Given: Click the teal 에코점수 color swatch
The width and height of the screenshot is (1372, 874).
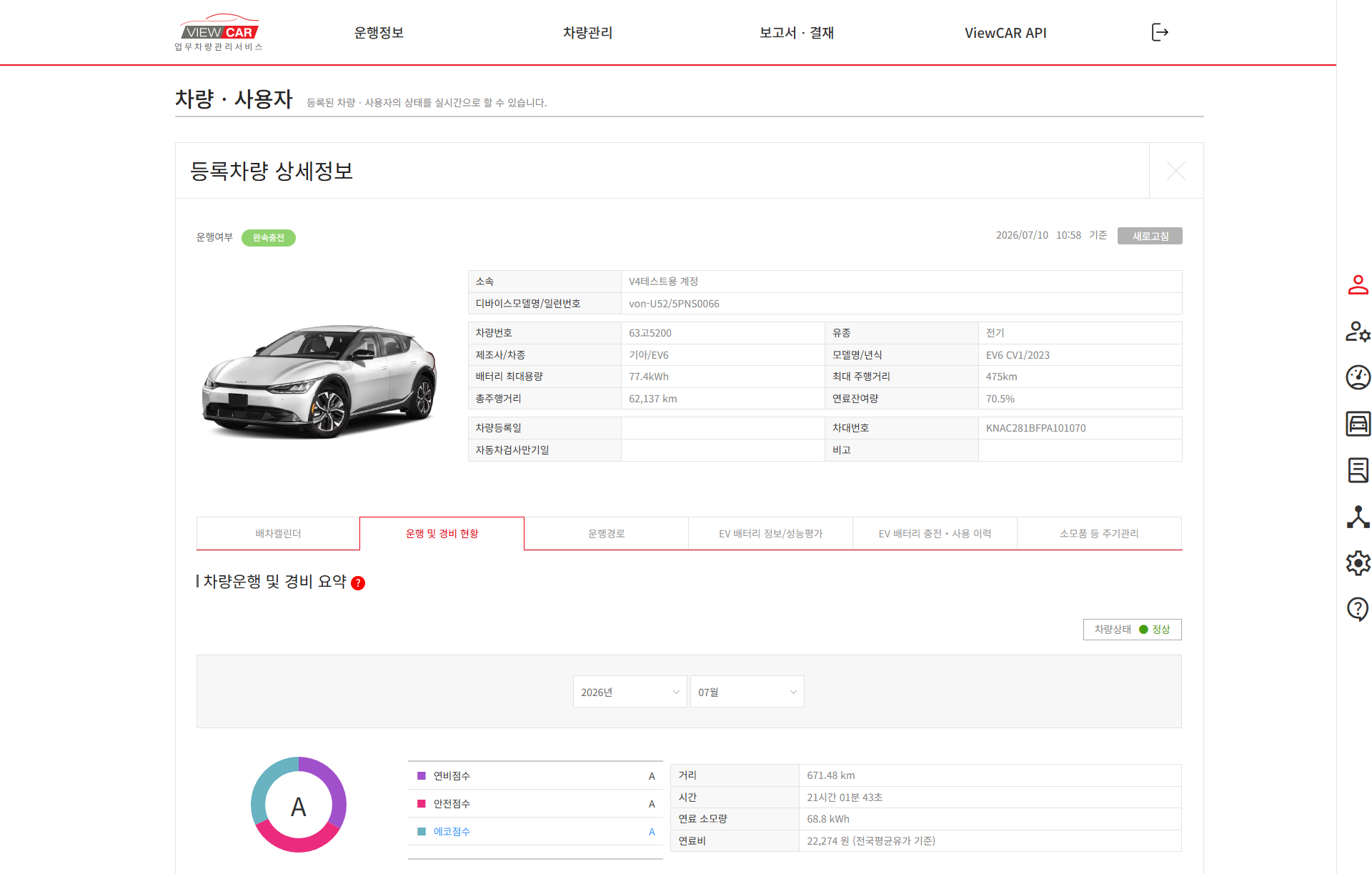Looking at the screenshot, I should [422, 832].
